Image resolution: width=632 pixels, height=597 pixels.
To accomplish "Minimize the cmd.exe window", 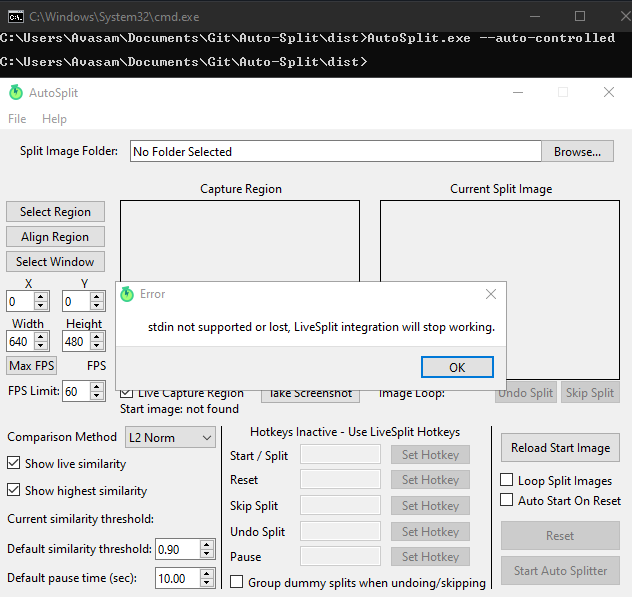I will pyautogui.click(x=535, y=17).
